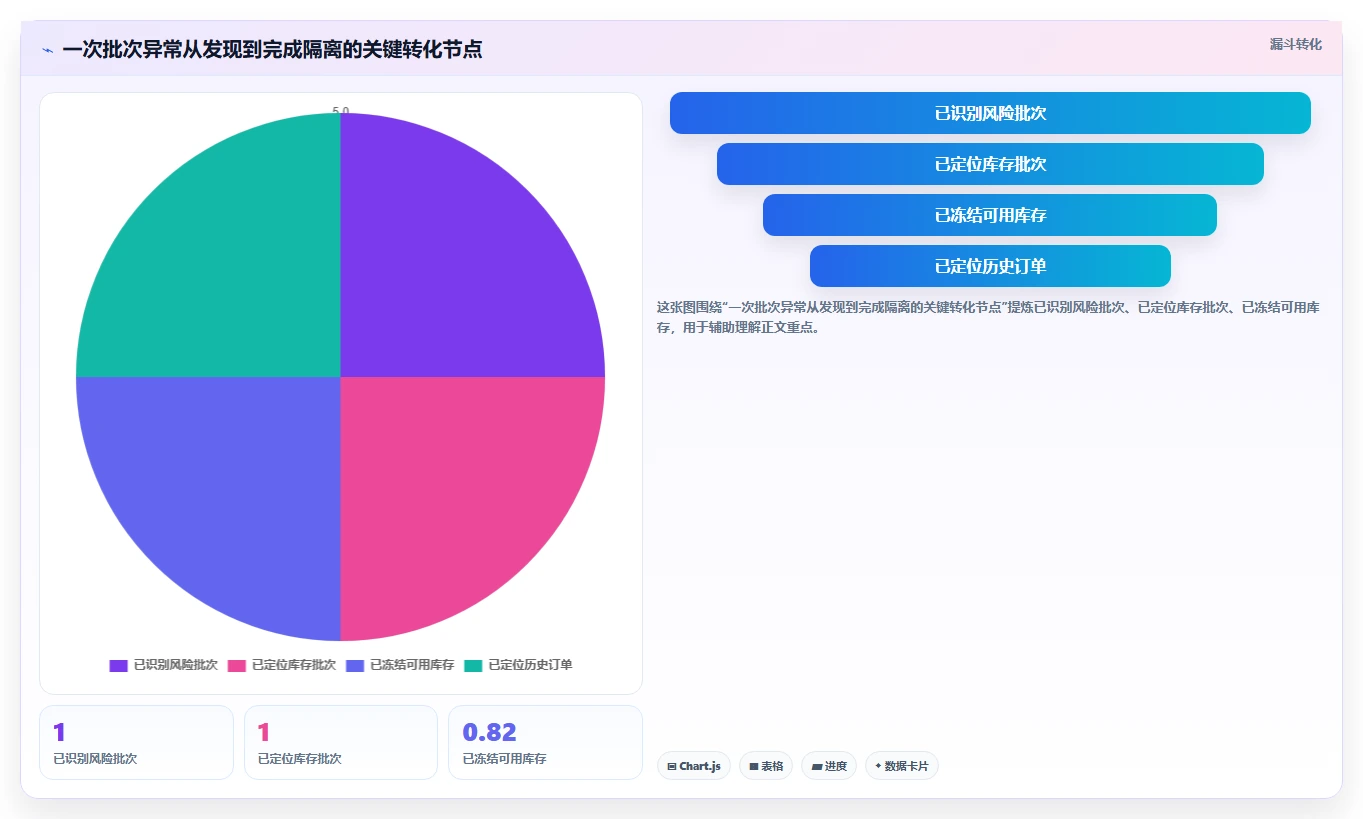The image size is (1363, 819).
Task: Select the 已定位历史订单 funnel bar
Action: 990,266
